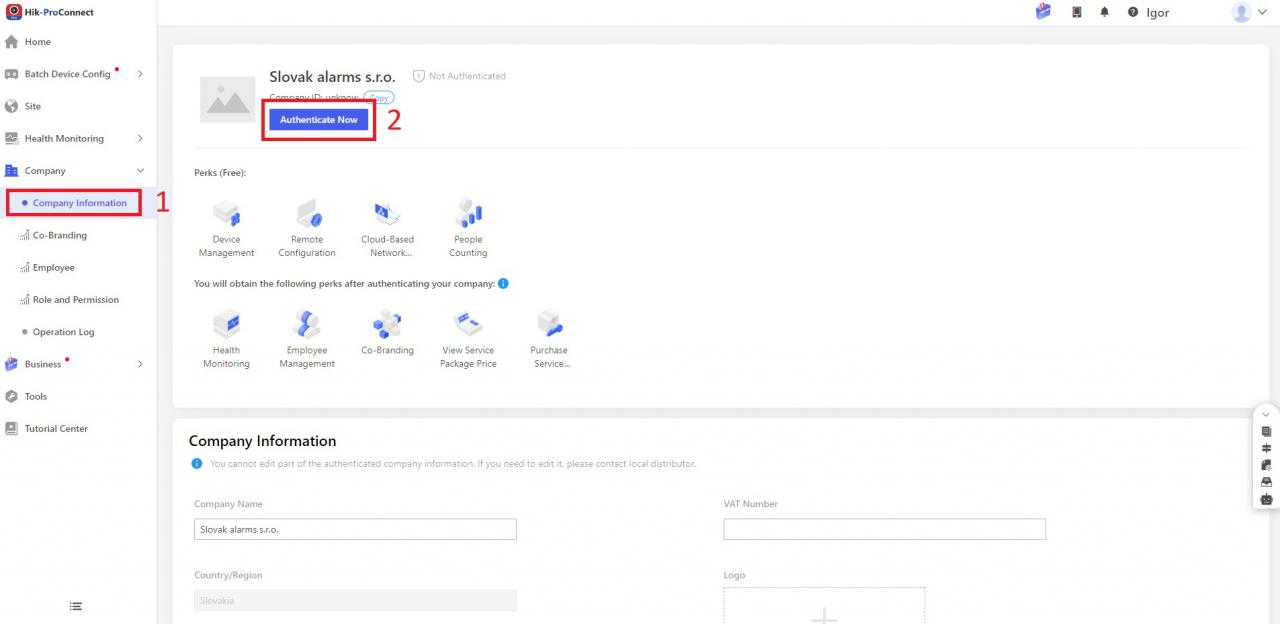1280x624 pixels.
Task: Click the company logo placeholder thumbnail
Action: pyautogui.click(x=228, y=99)
